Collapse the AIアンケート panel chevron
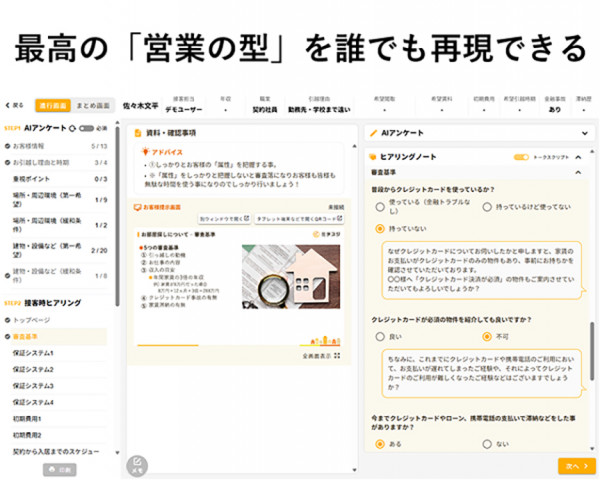Screen dimensions: 600x480 pyautogui.click(x=584, y=132)
